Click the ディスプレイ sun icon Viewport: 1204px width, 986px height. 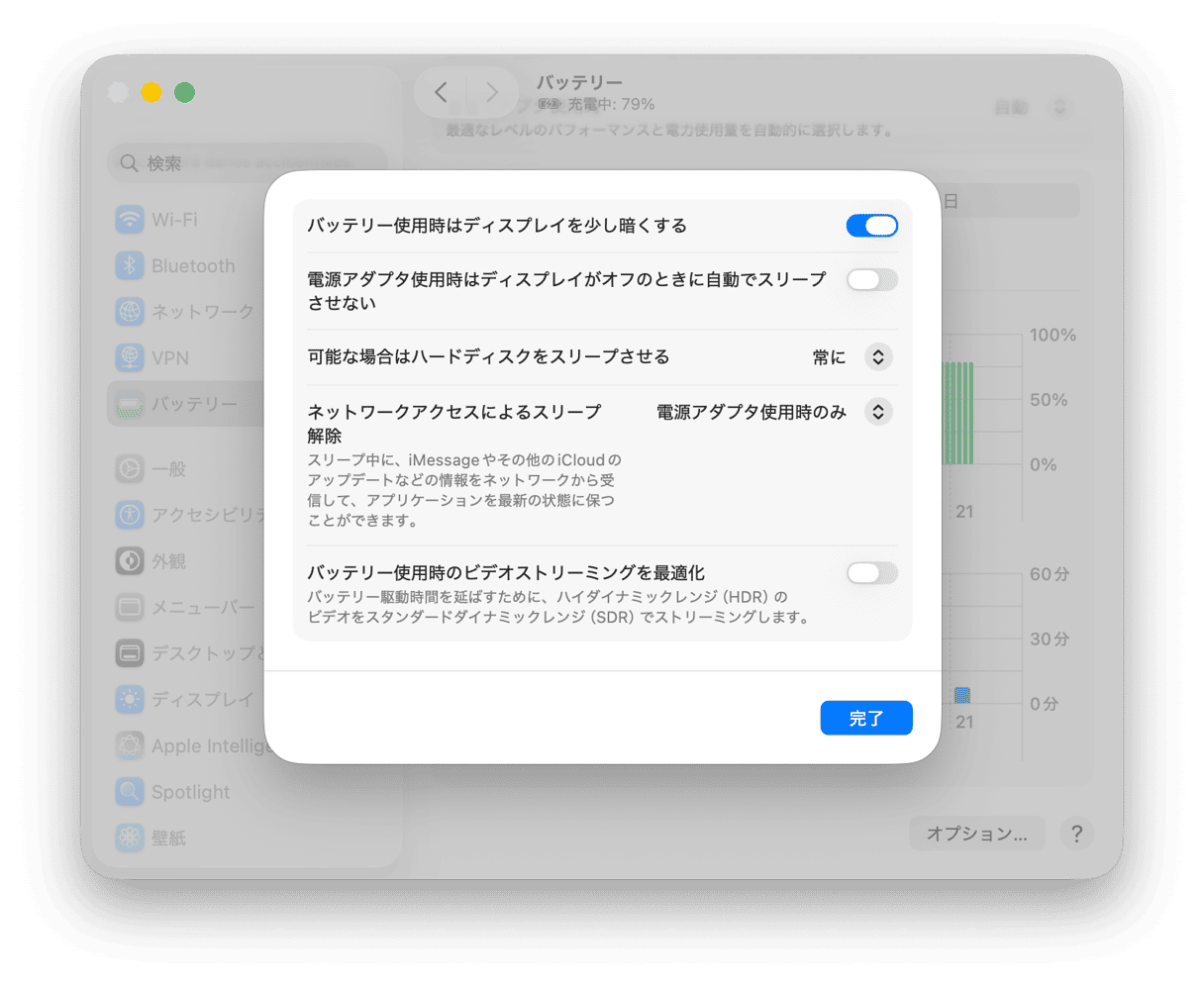tap(130, 699)
